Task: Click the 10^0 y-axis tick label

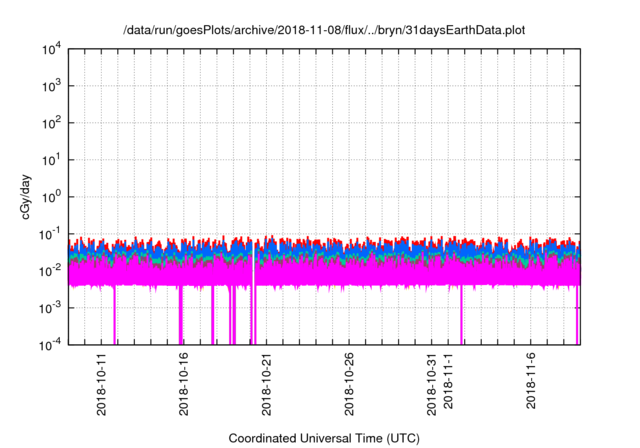Action: [x=52, y=197]
